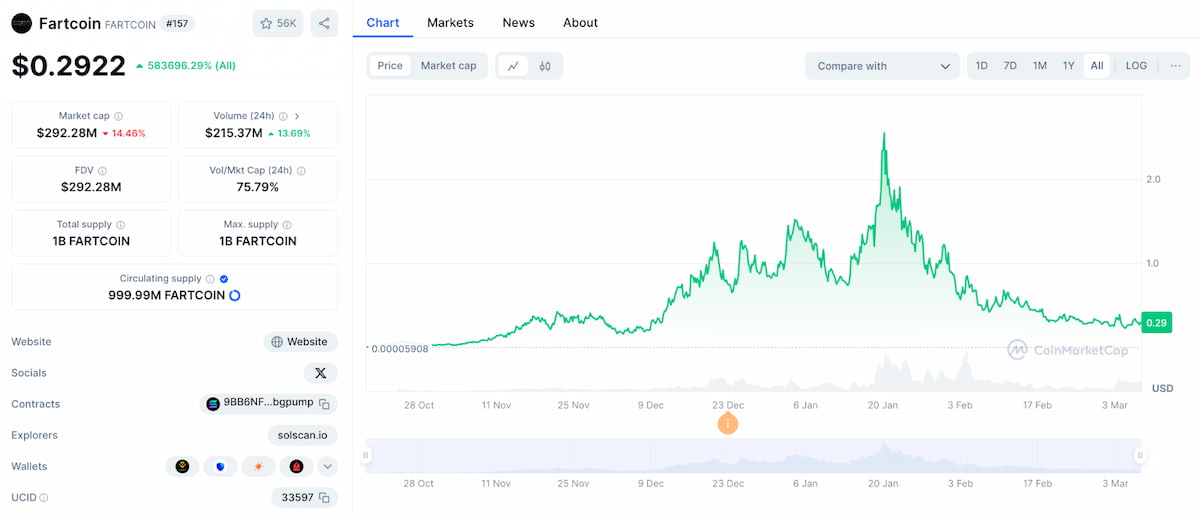Set chart range to 1M
The width and height of the screenshot is (1200, 515).
click(1040, 66)
